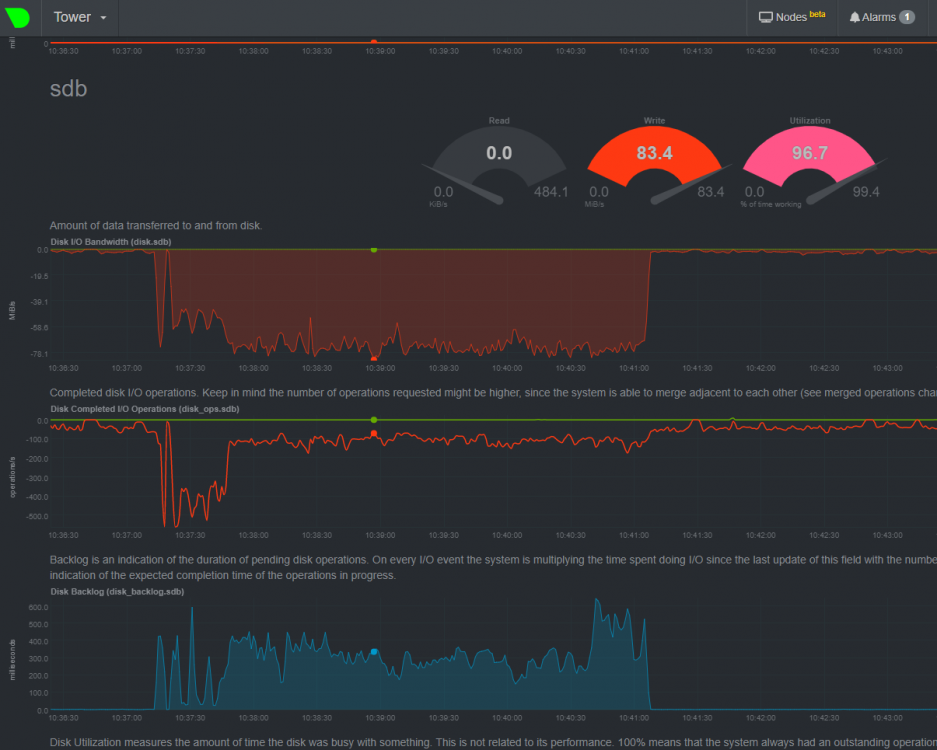Open the Nodes beta menu
The width and height of the screenshot is (937, 750).
(x=792, y=17)
